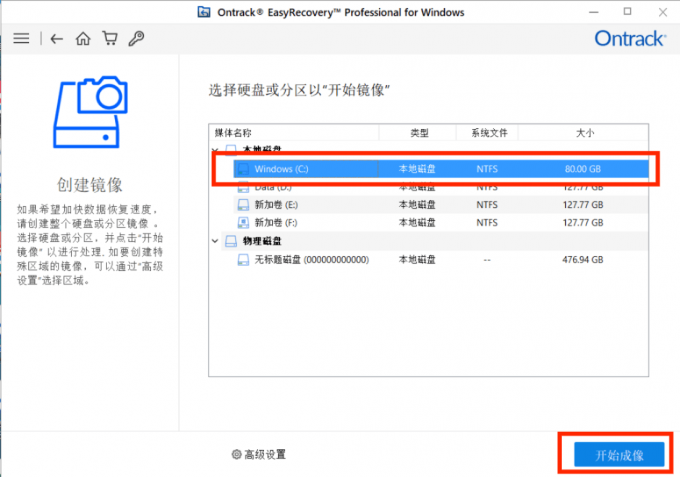
Task: Click the key activation icon
Action: pyautogui.click(x=137, y=39)
